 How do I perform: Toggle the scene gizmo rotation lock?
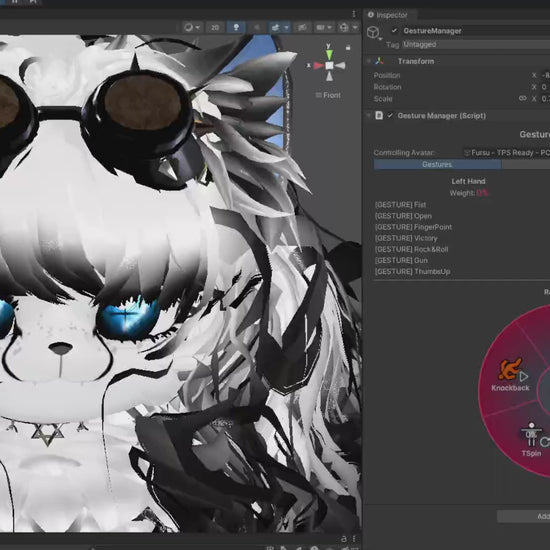(x=348, y=47)
